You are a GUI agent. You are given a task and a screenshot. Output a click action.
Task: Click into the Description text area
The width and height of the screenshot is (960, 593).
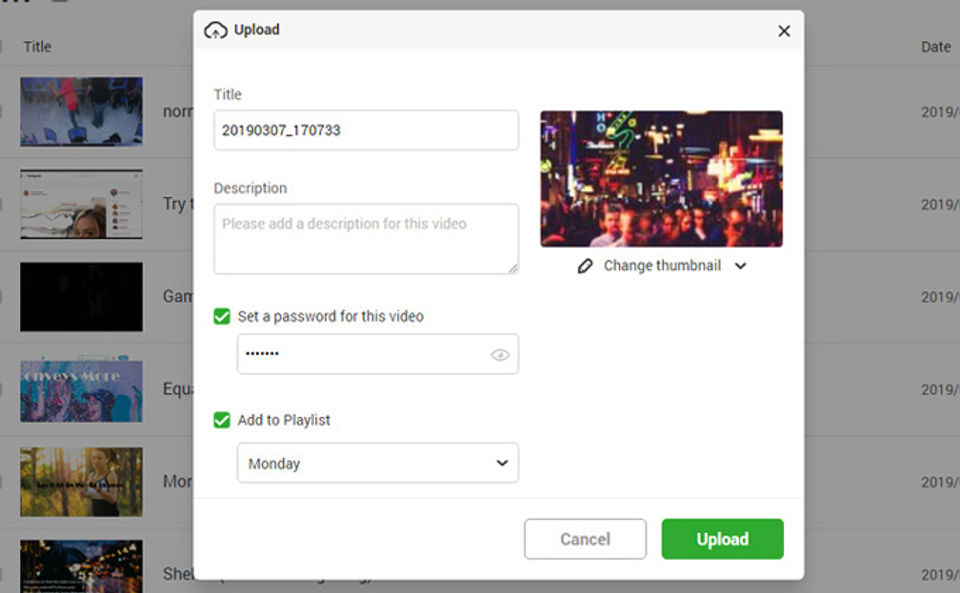tap(366, 238)
